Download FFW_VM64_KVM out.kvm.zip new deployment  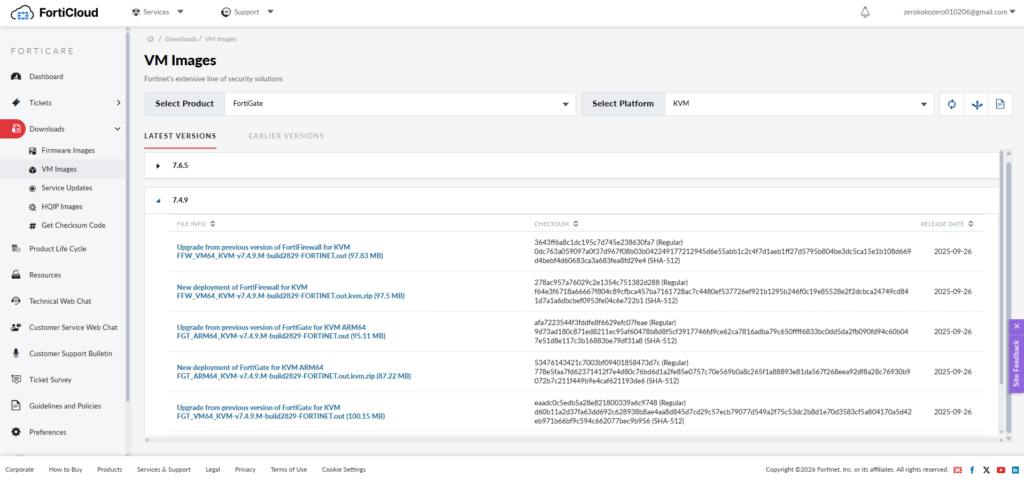pyautogui.click(x=291, y=296)
